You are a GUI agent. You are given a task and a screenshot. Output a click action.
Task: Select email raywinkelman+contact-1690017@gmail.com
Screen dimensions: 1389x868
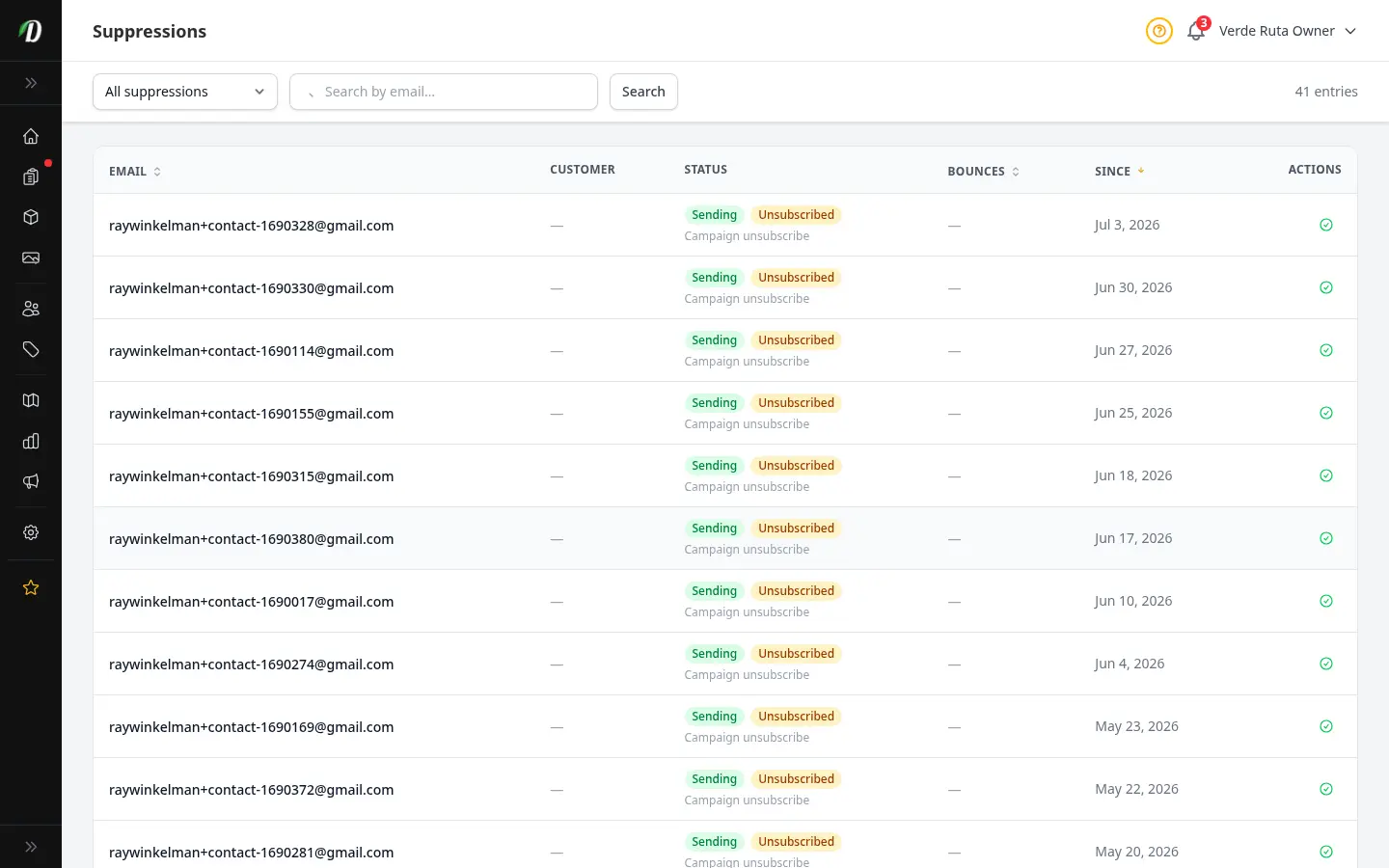(251, 602)
